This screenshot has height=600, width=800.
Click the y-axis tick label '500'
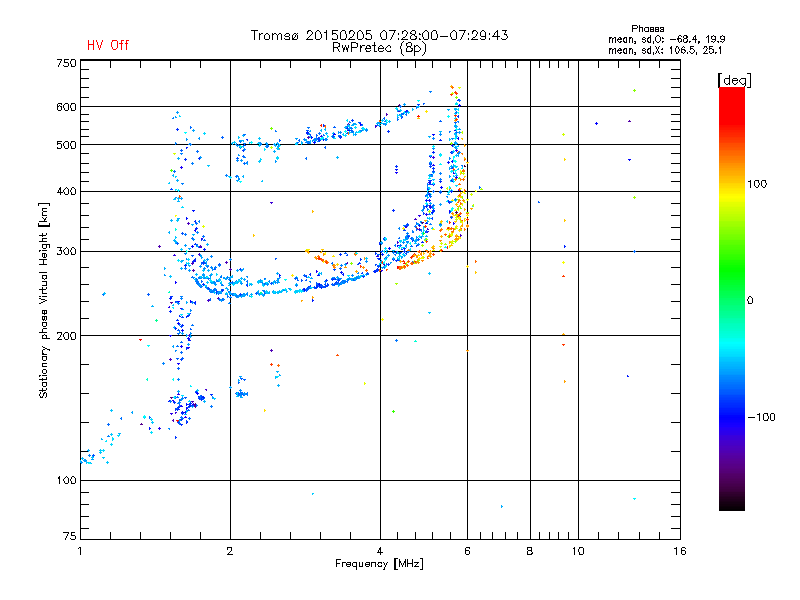(x=66, y=145)
